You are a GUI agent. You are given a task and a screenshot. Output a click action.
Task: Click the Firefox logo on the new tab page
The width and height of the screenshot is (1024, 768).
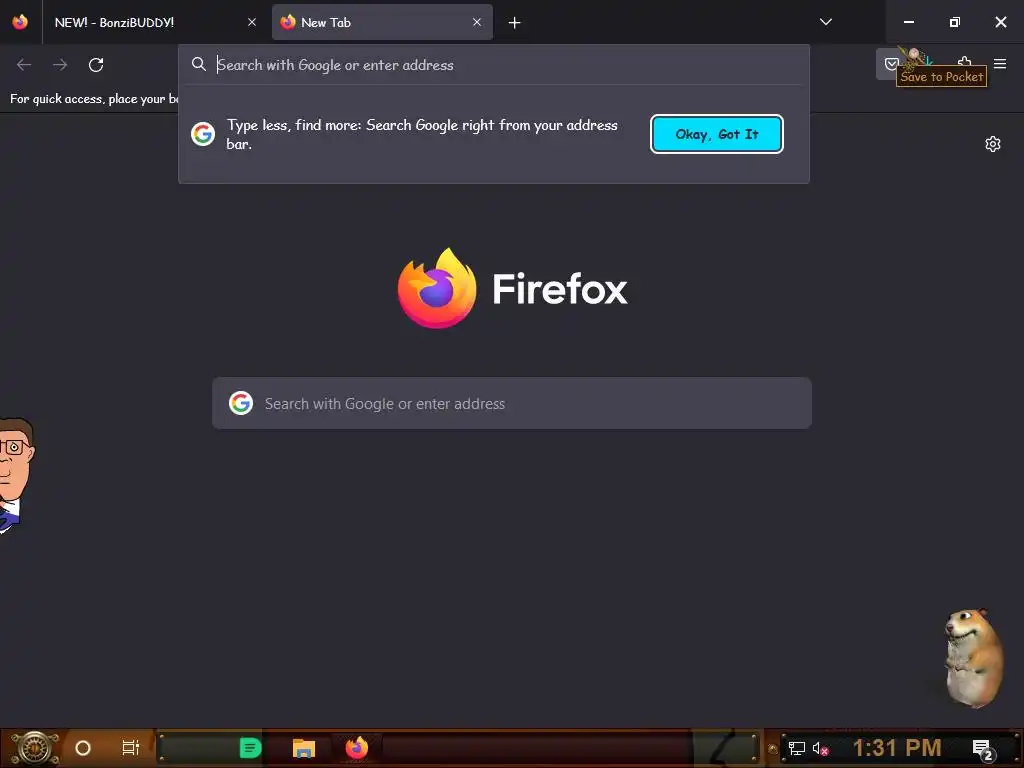click(437, 288)
